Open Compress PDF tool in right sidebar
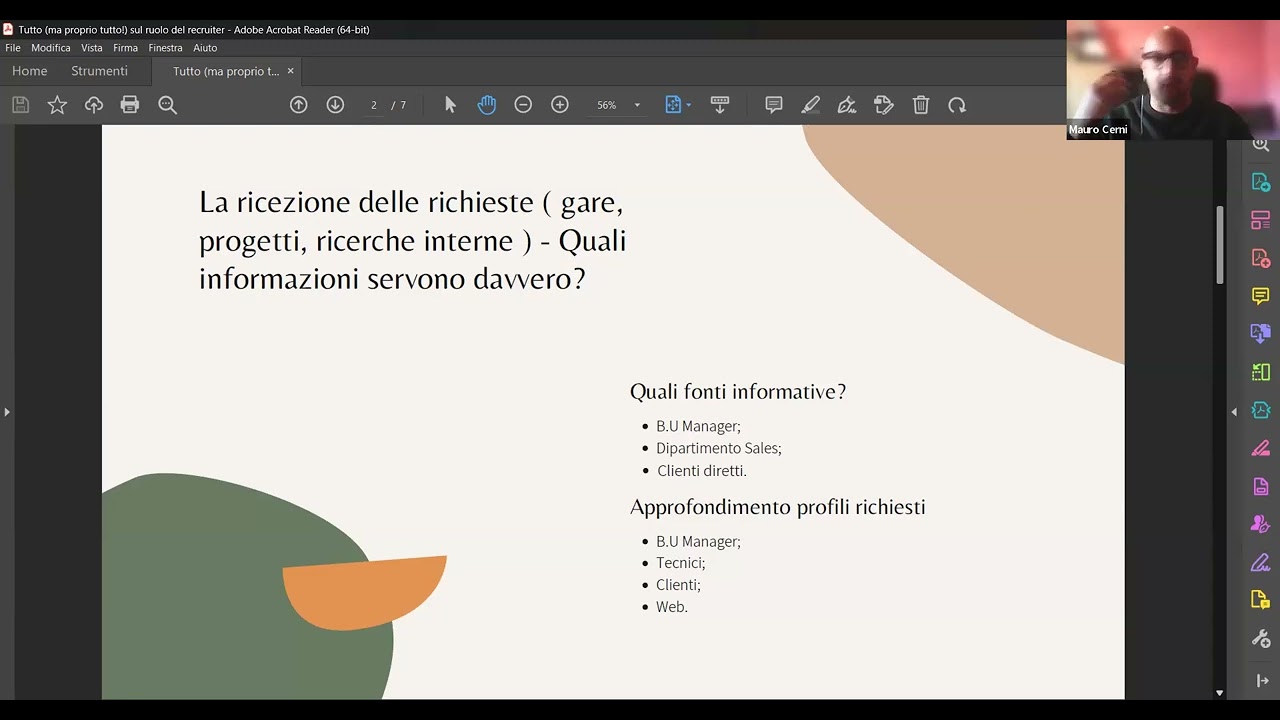 click(1260, 410)
